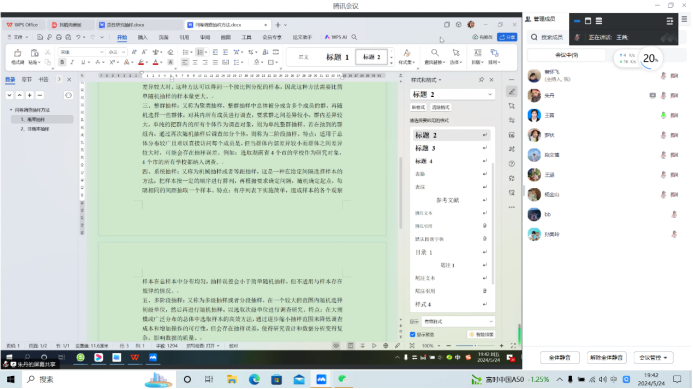Select 标题 3 in the styles list
This screenshot has width=693, height=389.
point(451,148)
